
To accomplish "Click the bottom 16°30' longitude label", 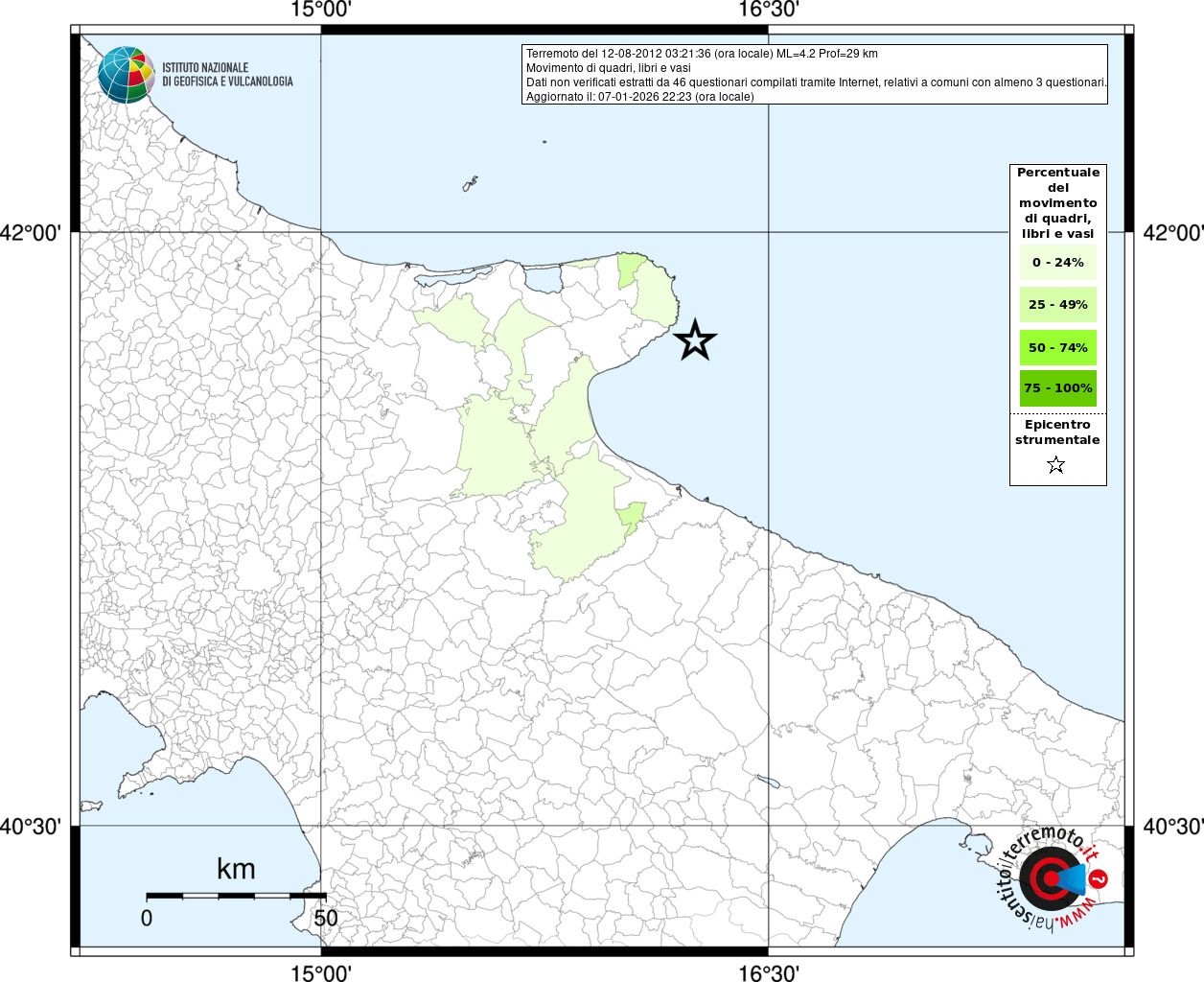I will tap(769, 972).
